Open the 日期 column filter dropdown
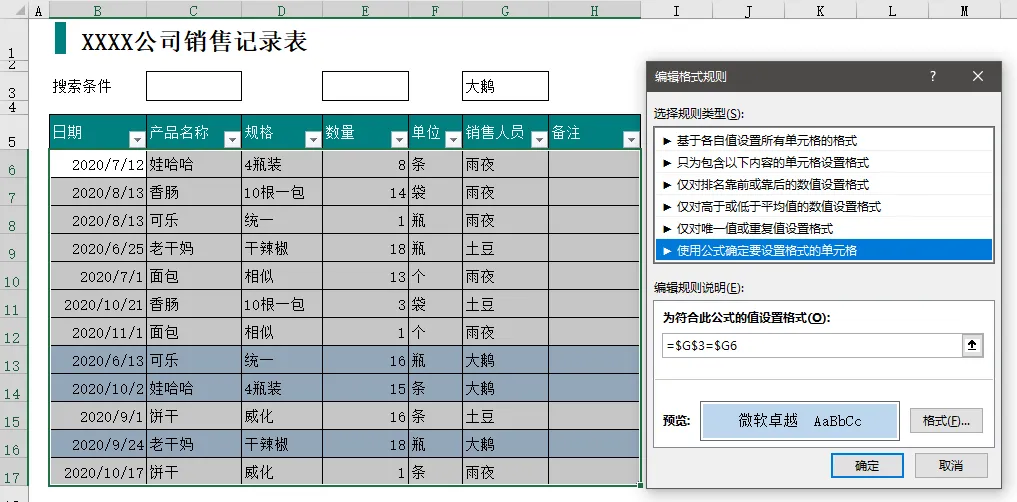1017x502 pixels. (x=136, y=139)
